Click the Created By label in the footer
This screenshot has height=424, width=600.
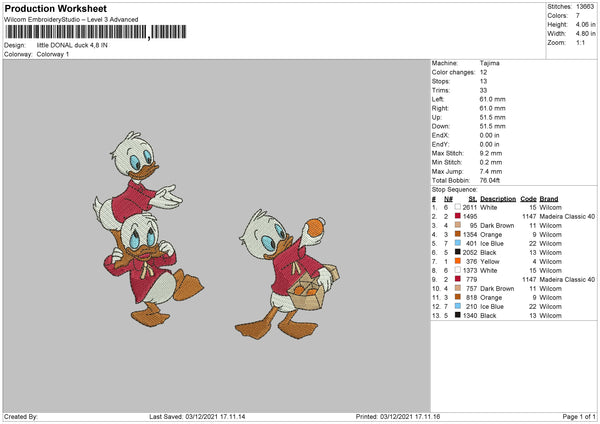[x=21, y=416]
